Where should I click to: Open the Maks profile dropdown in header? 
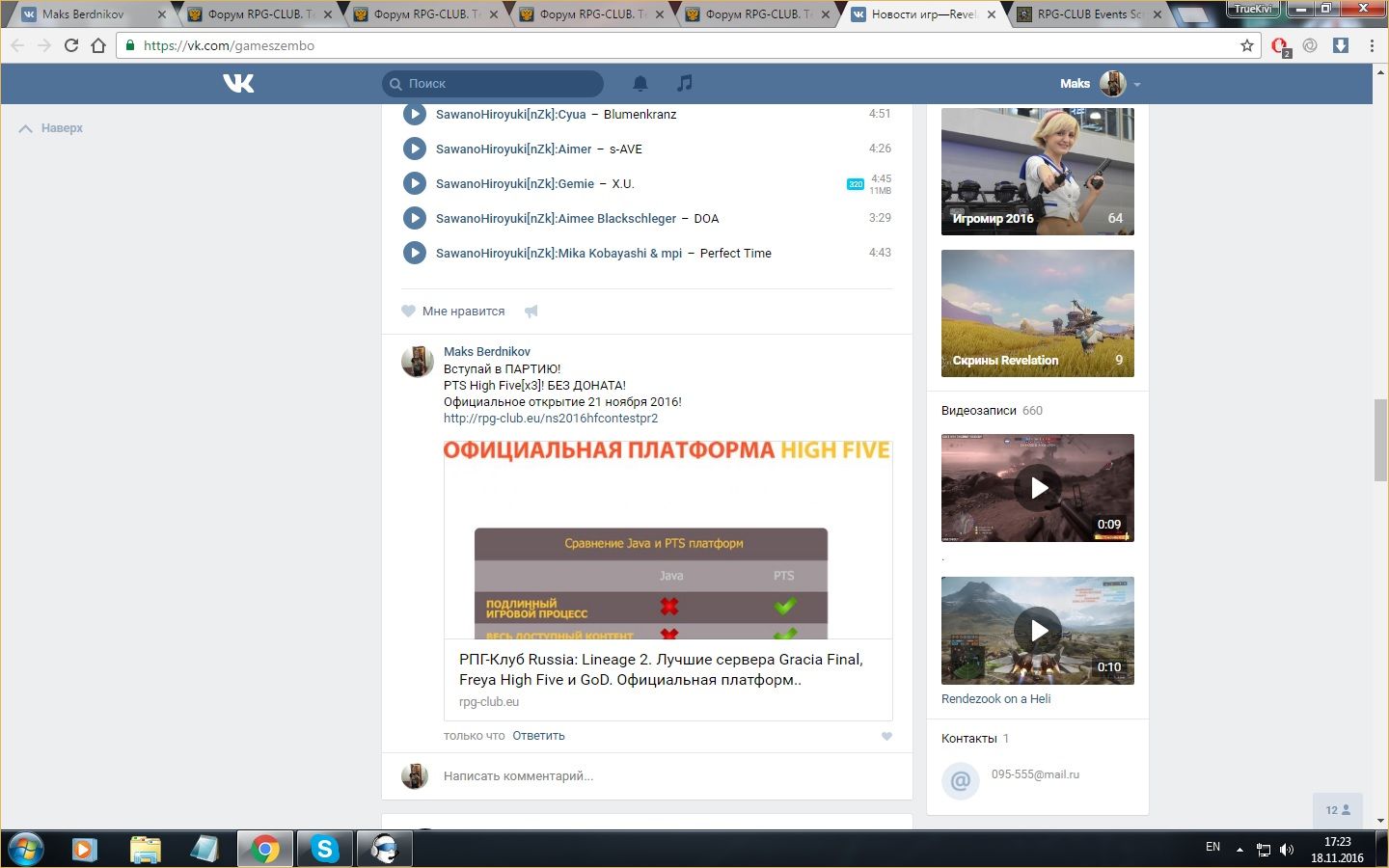point(1101,84)
